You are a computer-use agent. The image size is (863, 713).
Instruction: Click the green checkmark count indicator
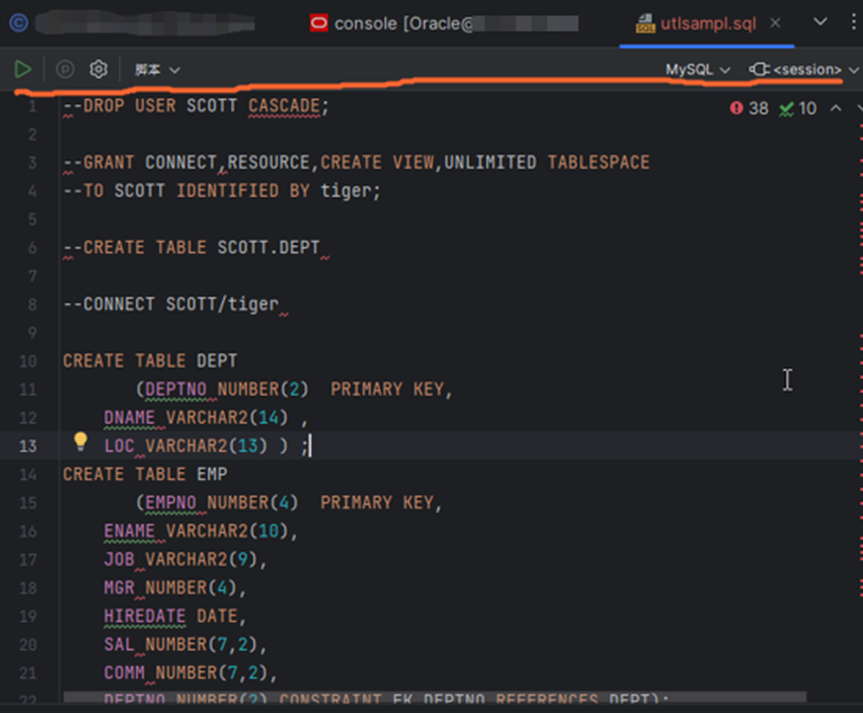[797, 108]
